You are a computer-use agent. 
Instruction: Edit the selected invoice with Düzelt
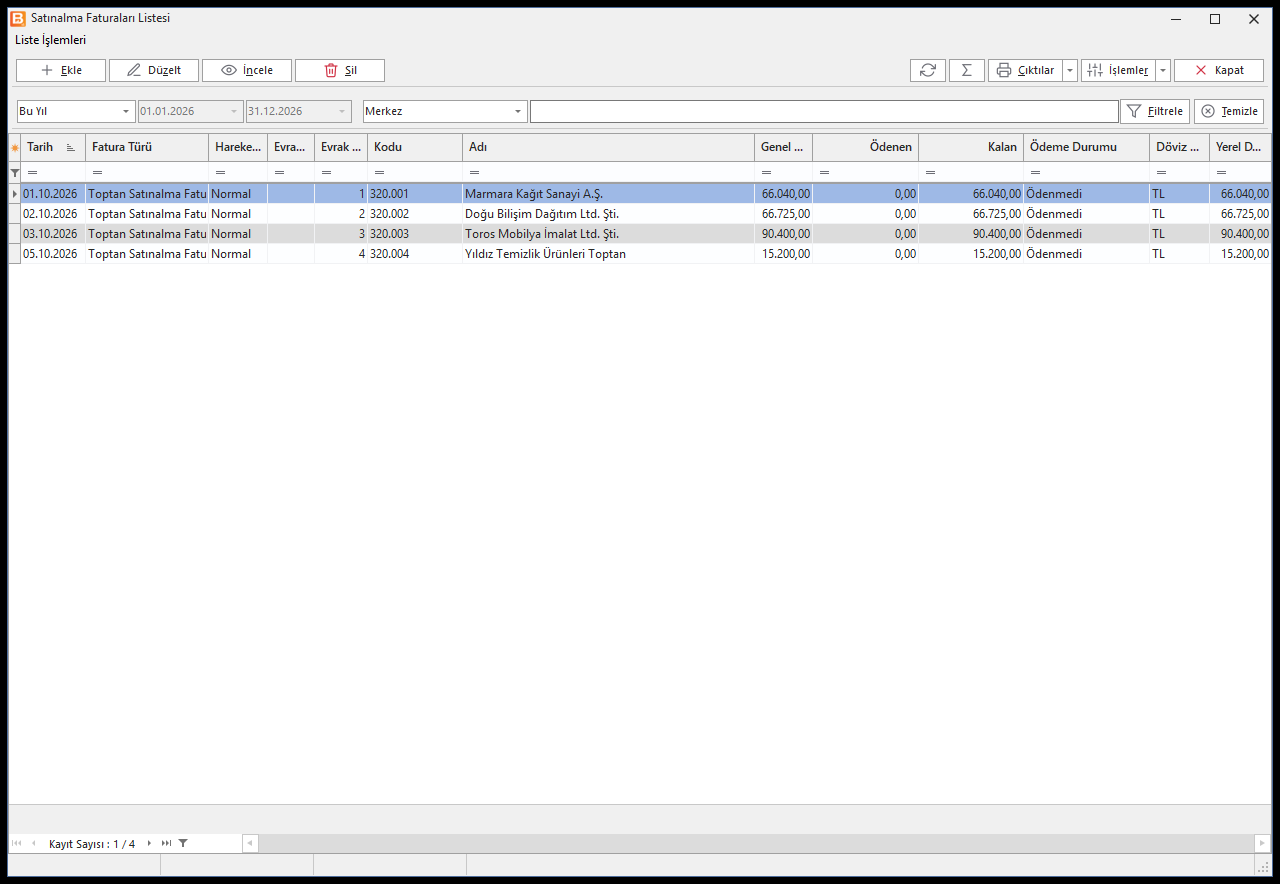tap(154, 70)
